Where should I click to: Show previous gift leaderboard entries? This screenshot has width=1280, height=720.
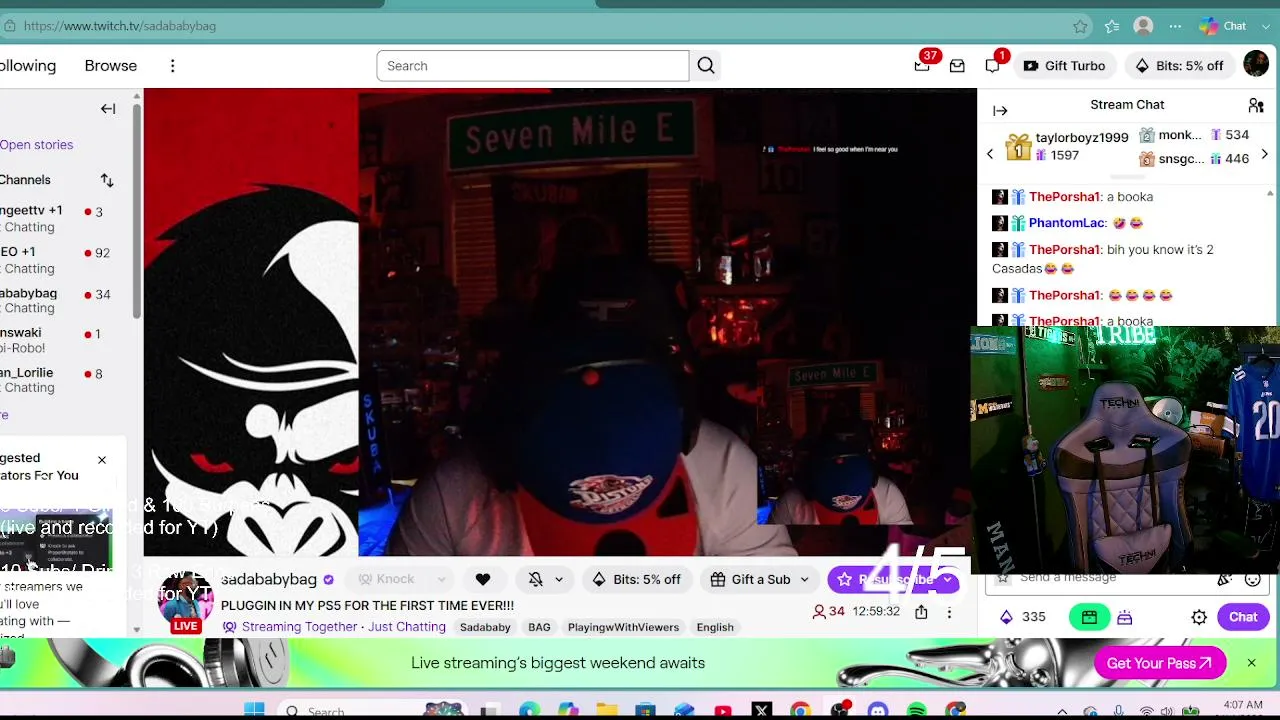[x=990, y=154]
